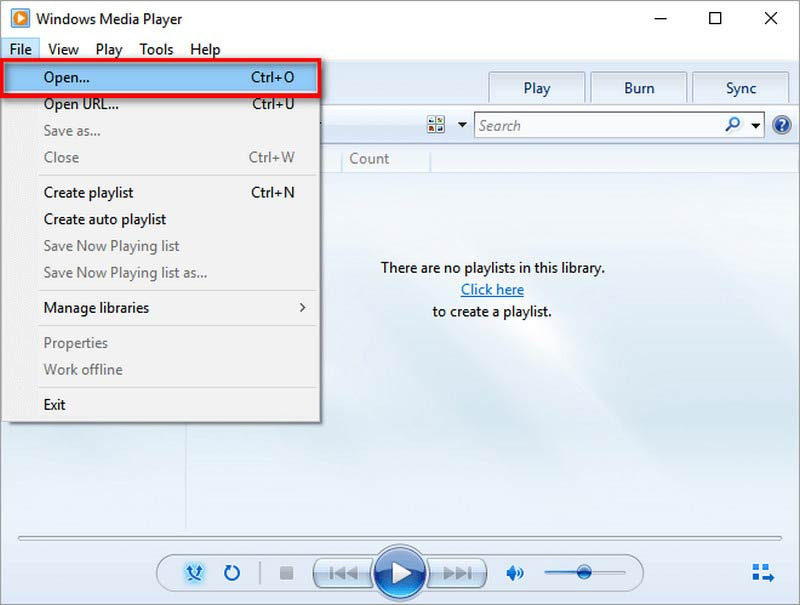Follow the 'Click here' playlist link
Screen dimensions: 800x605
(492, 289)
